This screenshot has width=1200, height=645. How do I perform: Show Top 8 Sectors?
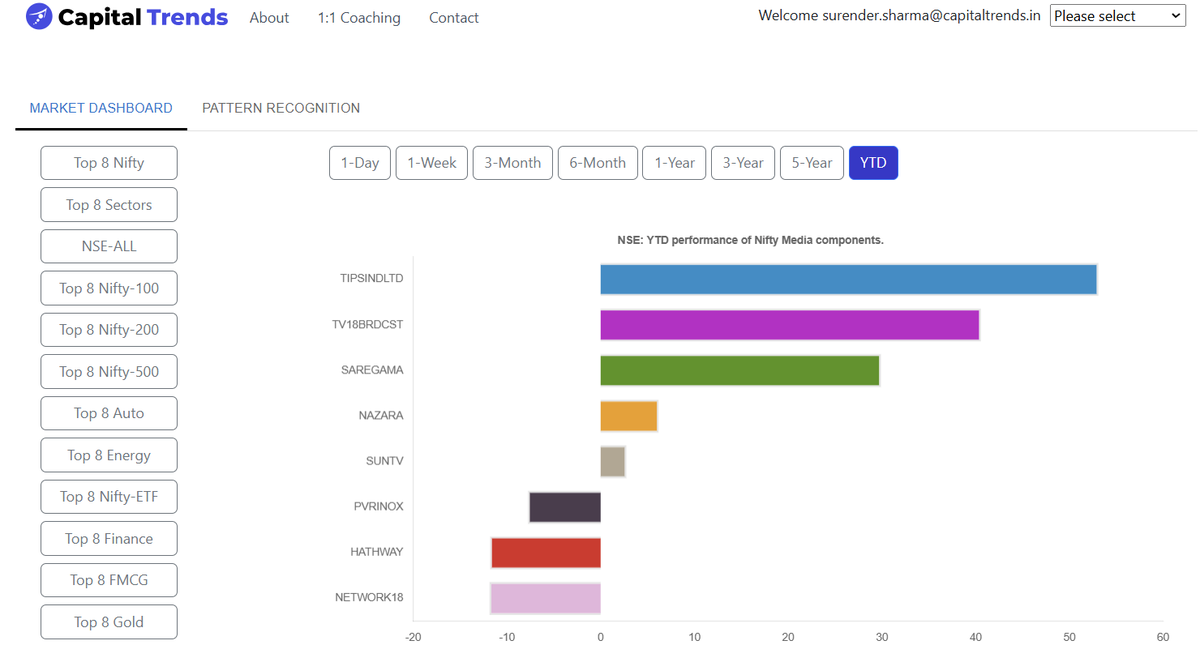[x=109, y=205]
